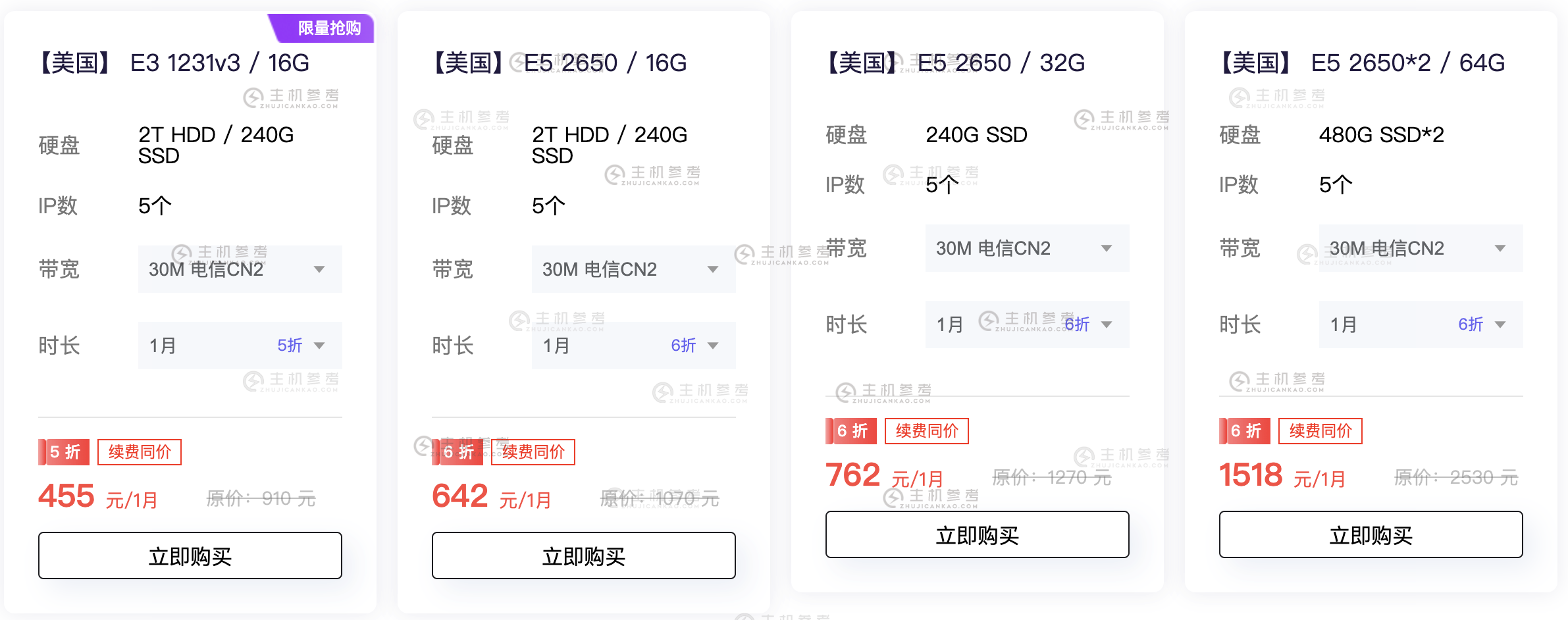The width and height of the screenshot is (1568, 620).
Task: Open the 1月 duration dropdown on the 64G plan
Action: [1421, 324]
